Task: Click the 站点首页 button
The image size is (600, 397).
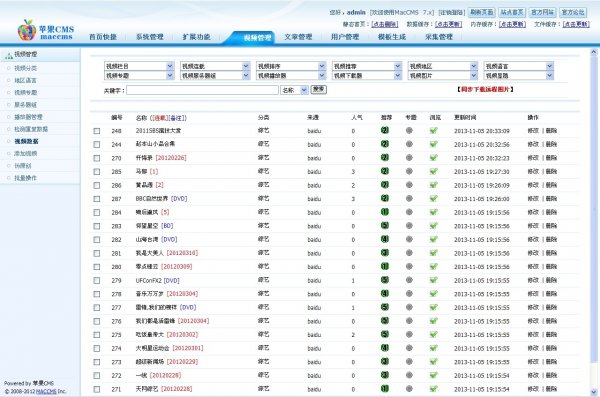Action: pos(512,12)
